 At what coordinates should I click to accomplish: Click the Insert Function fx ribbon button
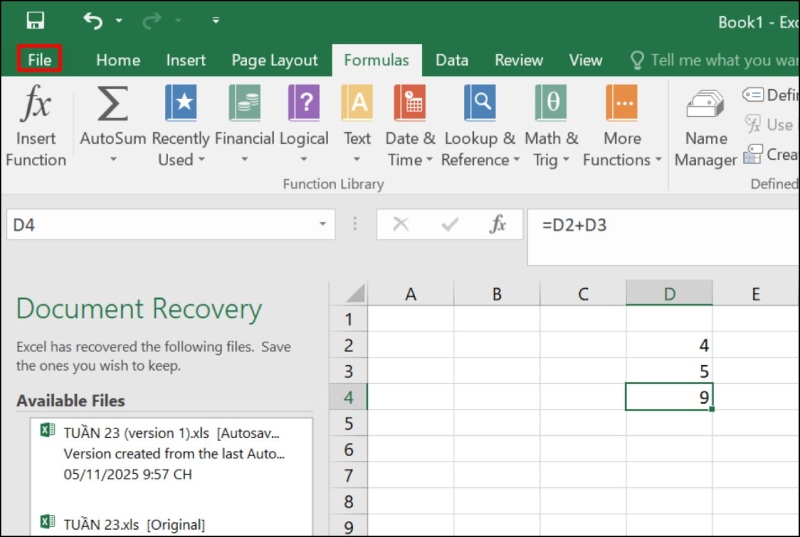point(36,125)
